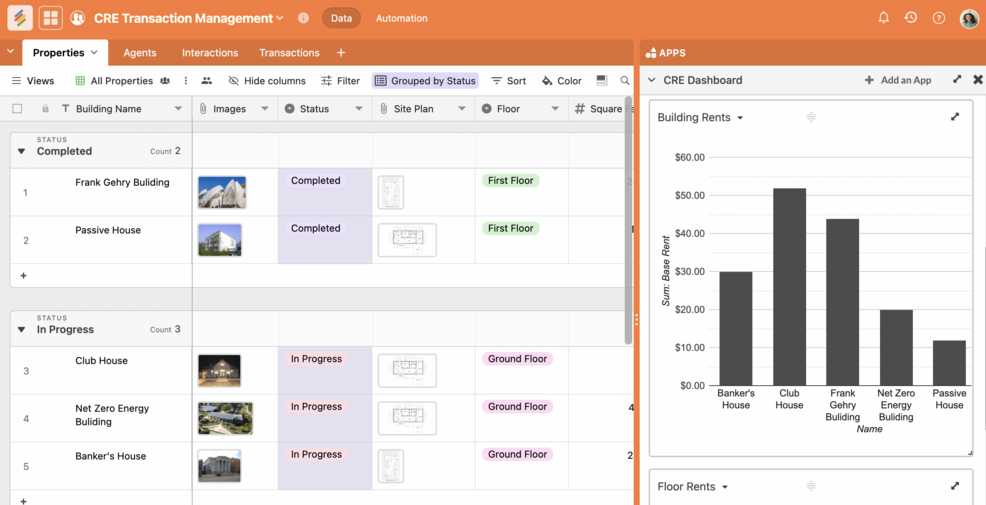The height and width of the screenshot is (505, 986).
Task: Toggle Hide columns option
Action: 267,81
